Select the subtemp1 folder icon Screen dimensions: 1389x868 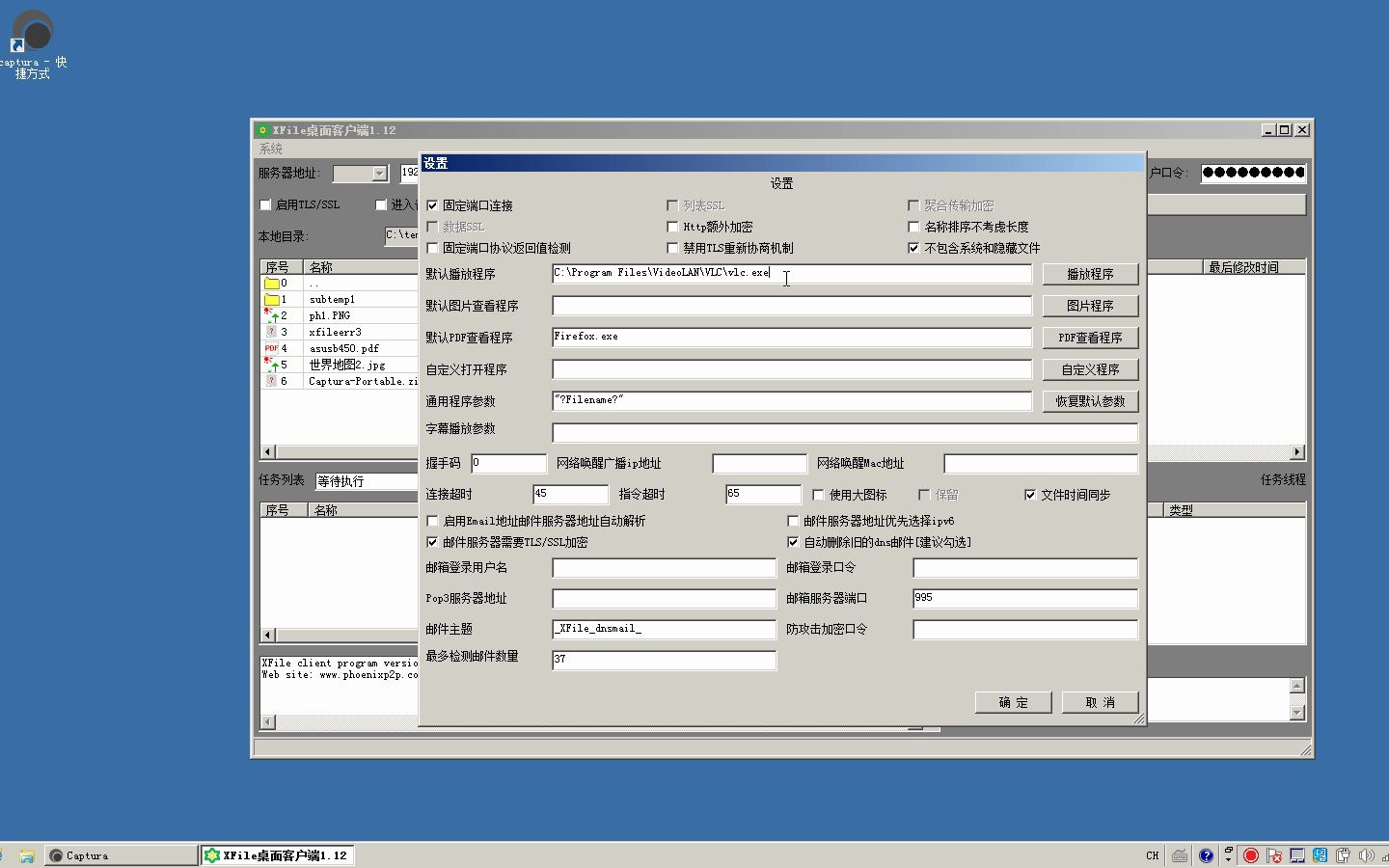click(x=272, y=300)
